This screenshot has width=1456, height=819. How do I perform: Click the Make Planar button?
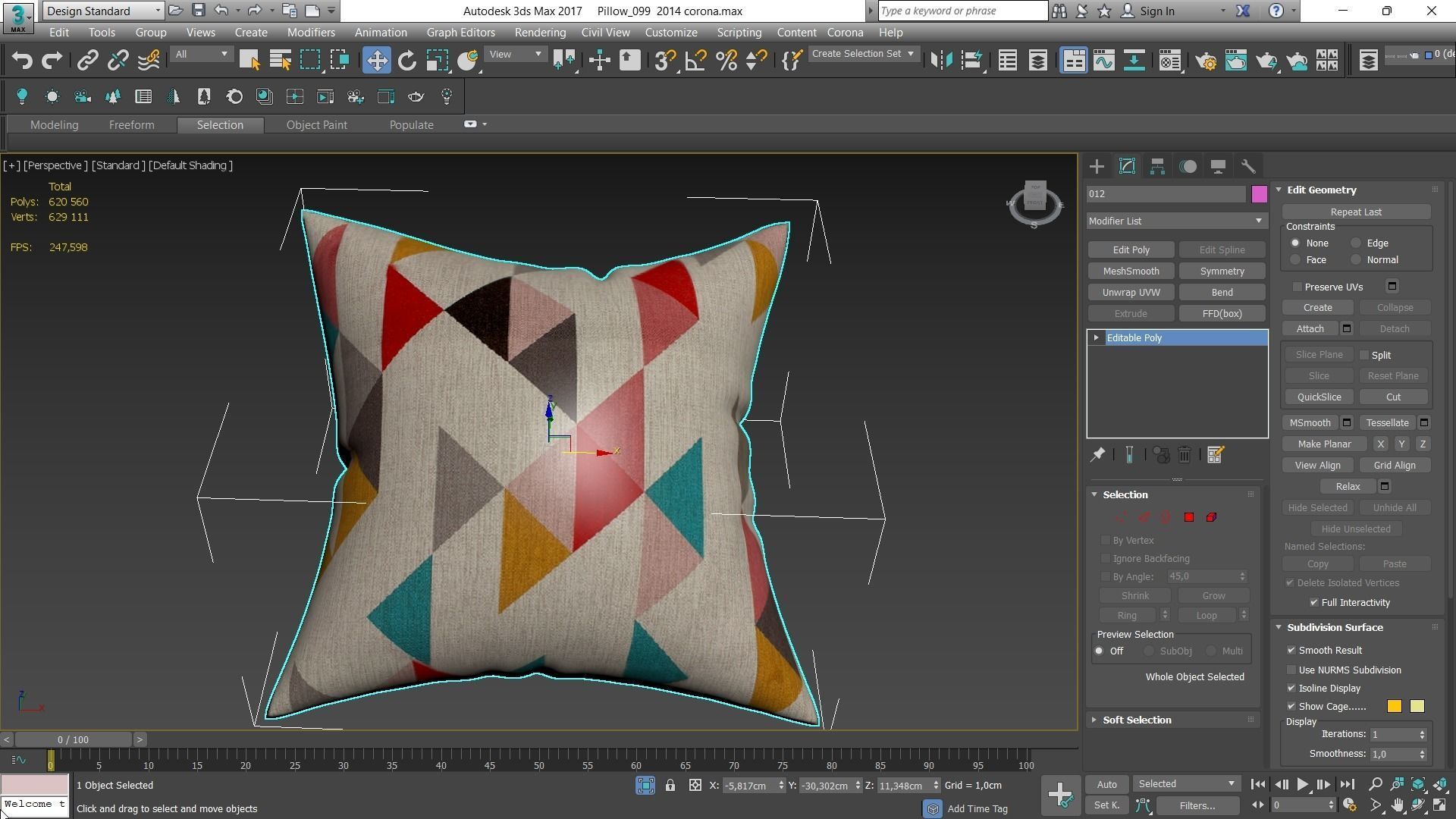[1324, 444]
